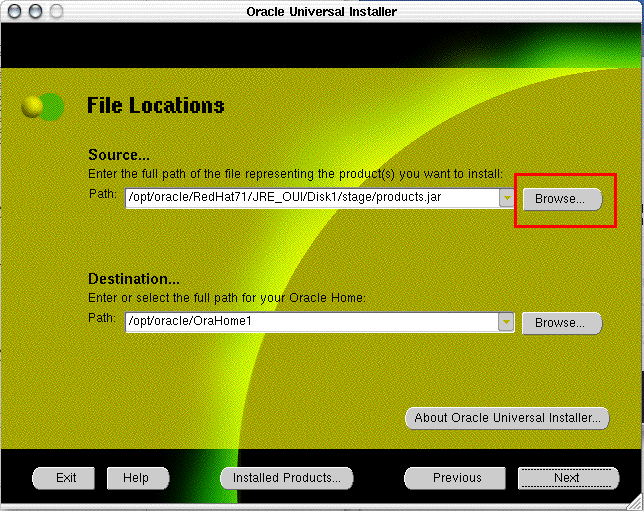Close the Oracle Universal Installer window
Viewport: 644px width, 511px height.
click(x=13, y=11)
